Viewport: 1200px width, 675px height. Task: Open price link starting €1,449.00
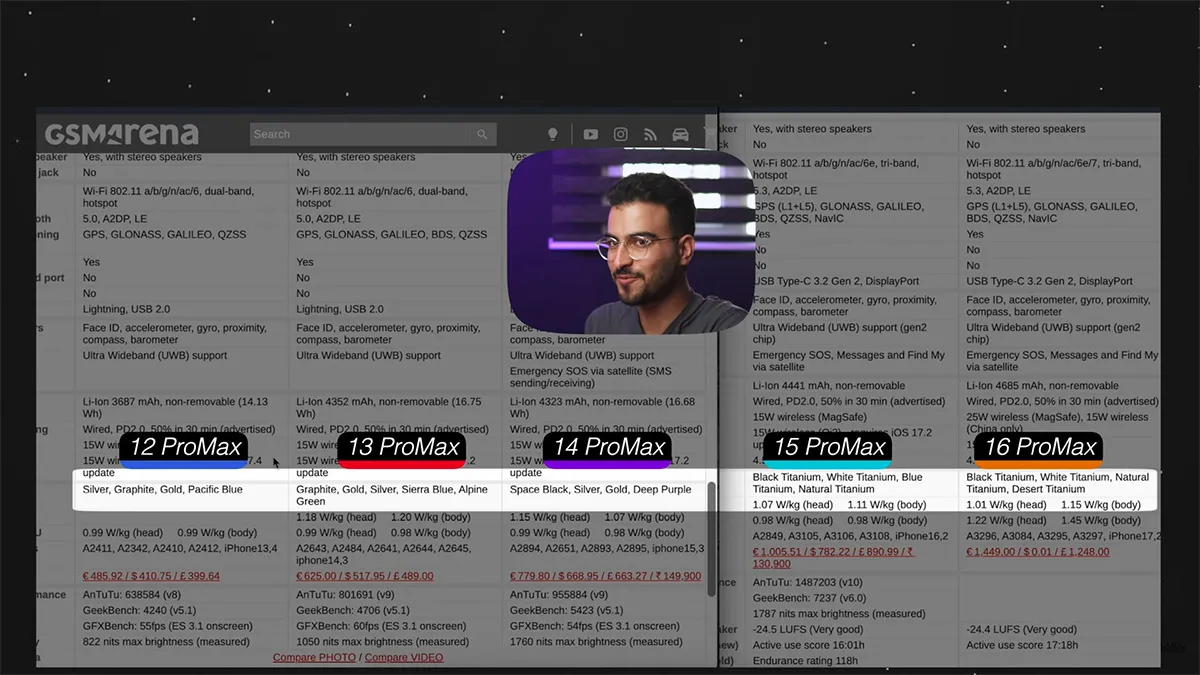pos(1037,551)
